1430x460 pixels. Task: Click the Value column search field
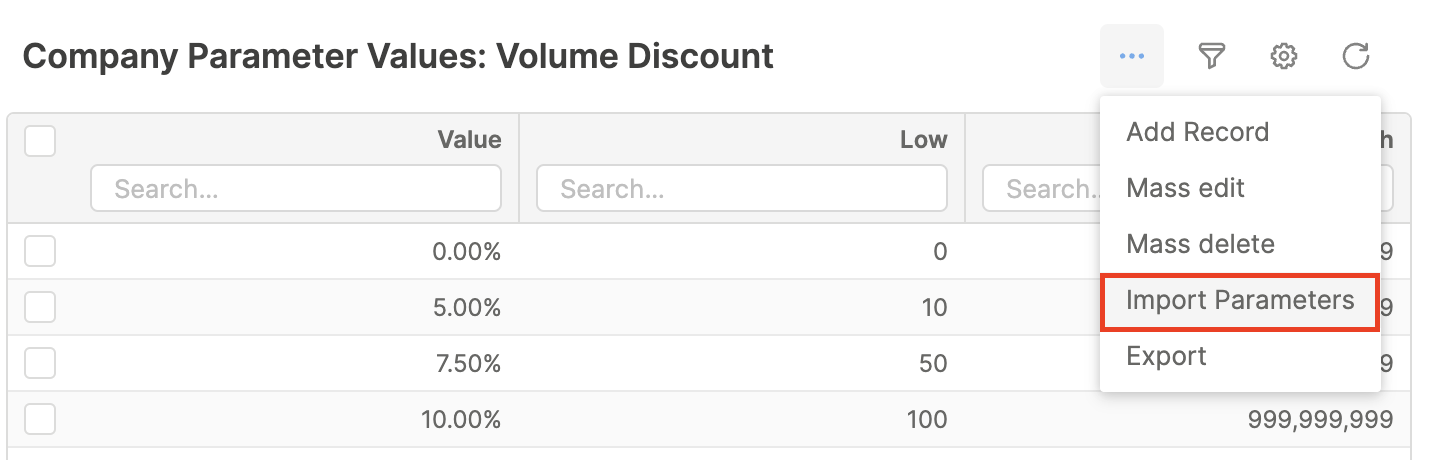(295, 188)
